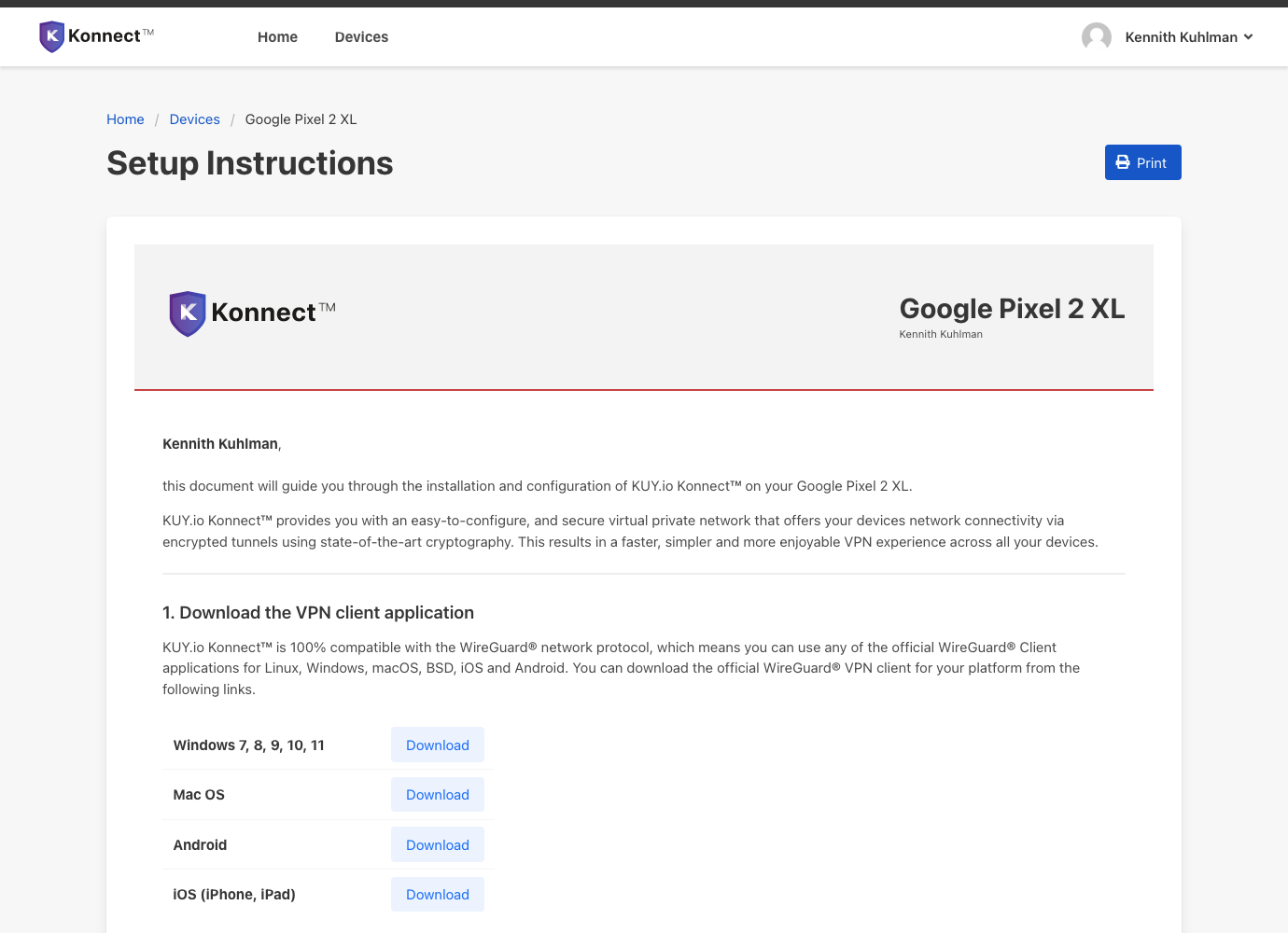Click the printer icon on Print button
This screenshot has width=1288, height=933.
1123,162
